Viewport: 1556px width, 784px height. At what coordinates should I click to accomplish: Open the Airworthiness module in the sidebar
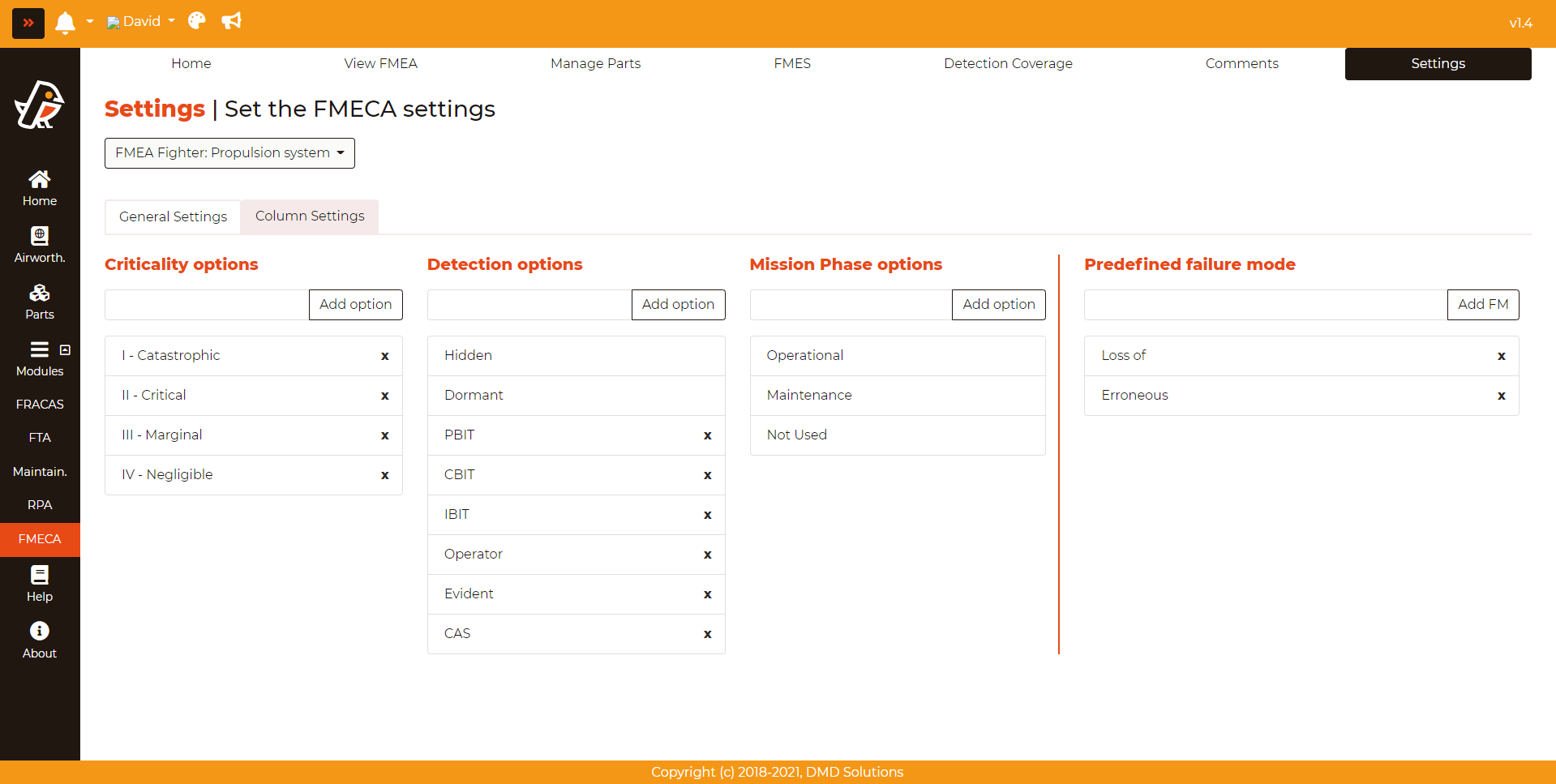tap(40, 245)
